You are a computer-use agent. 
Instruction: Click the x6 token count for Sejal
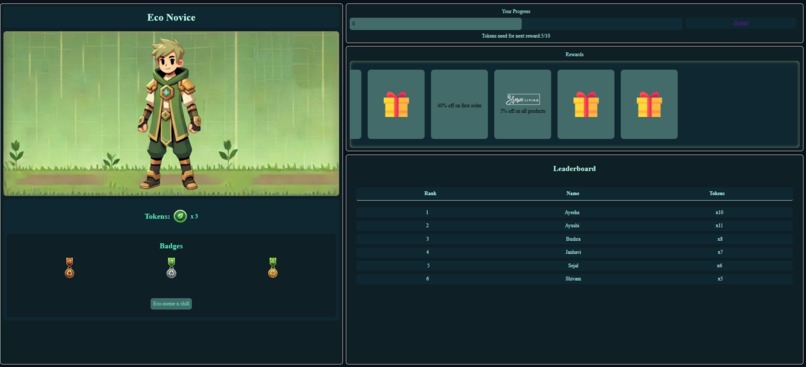[x=720, y=266]
